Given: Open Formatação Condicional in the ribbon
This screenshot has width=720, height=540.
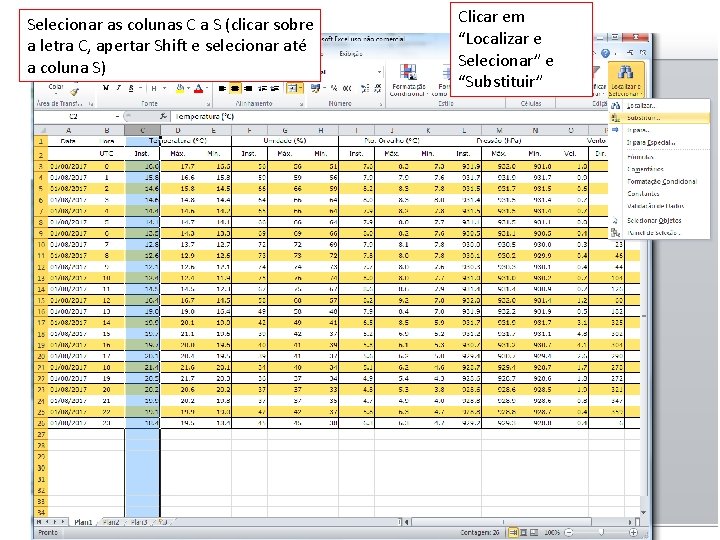Looking at the screenshot, I should coord(408,79).
